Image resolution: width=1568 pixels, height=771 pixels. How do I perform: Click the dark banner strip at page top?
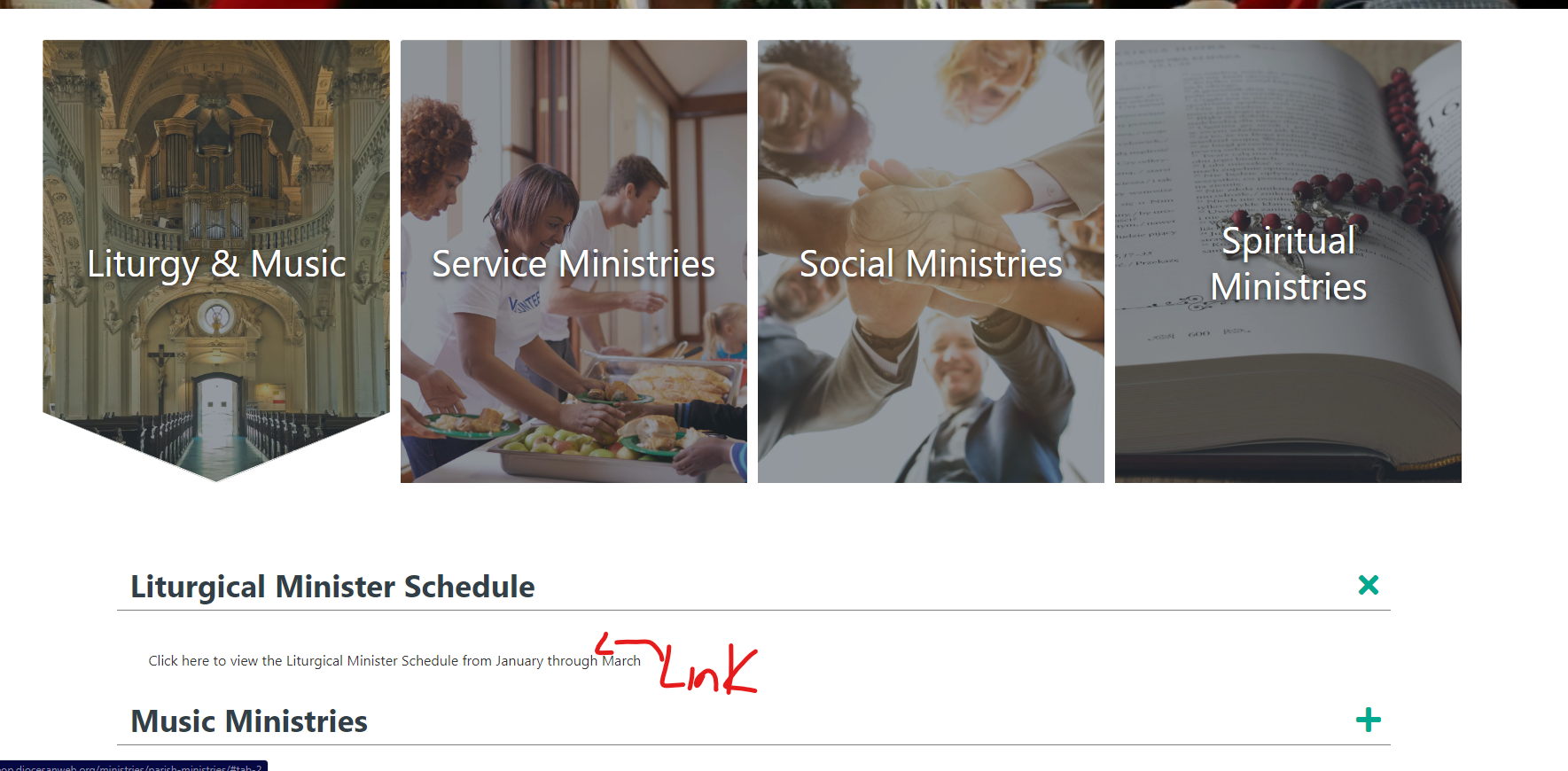pos(784,4)
